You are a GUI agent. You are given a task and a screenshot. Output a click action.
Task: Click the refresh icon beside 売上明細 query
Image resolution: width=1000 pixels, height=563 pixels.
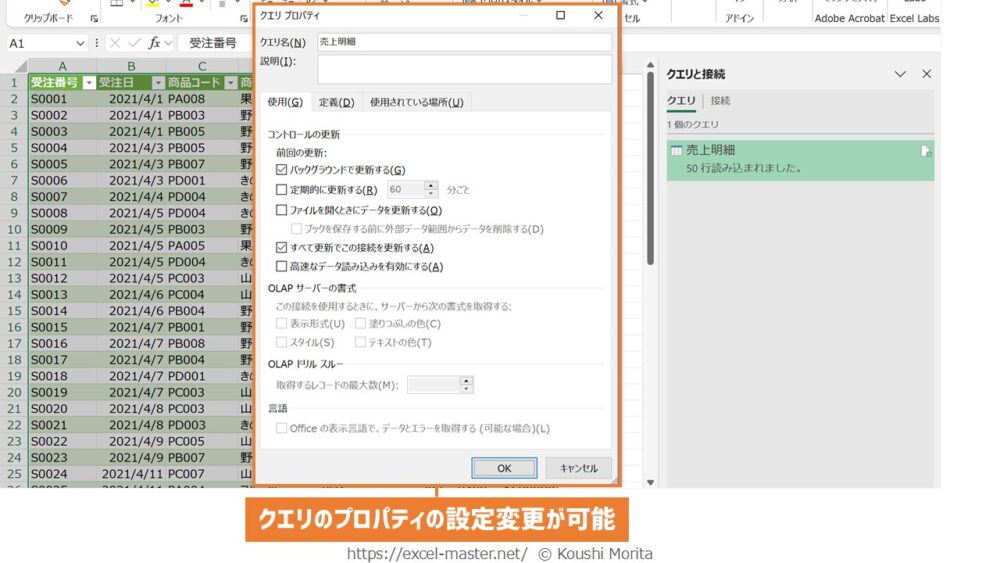(x=926, y=150)
